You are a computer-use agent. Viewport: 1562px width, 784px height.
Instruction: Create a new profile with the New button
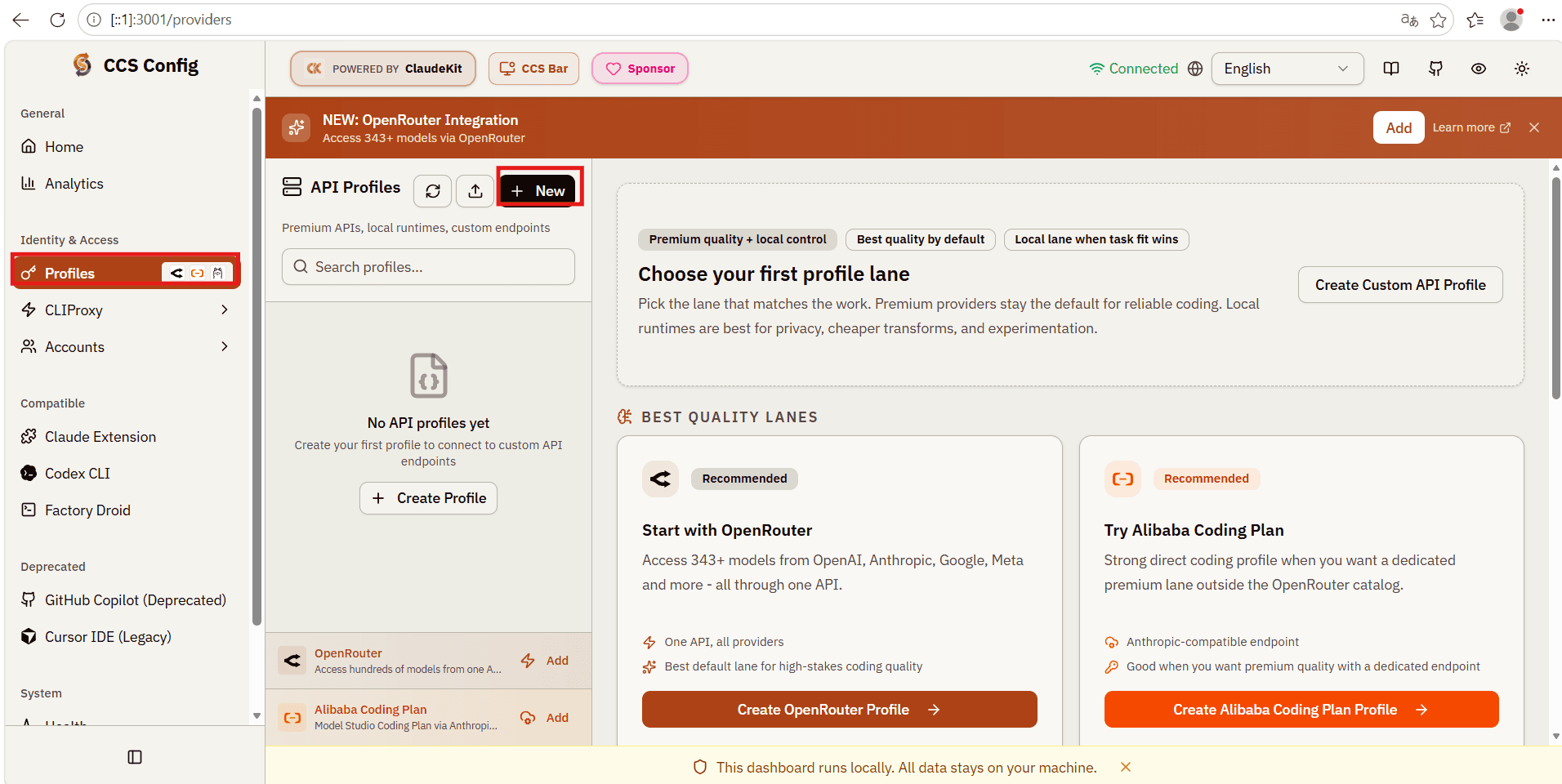coord(538,191)
